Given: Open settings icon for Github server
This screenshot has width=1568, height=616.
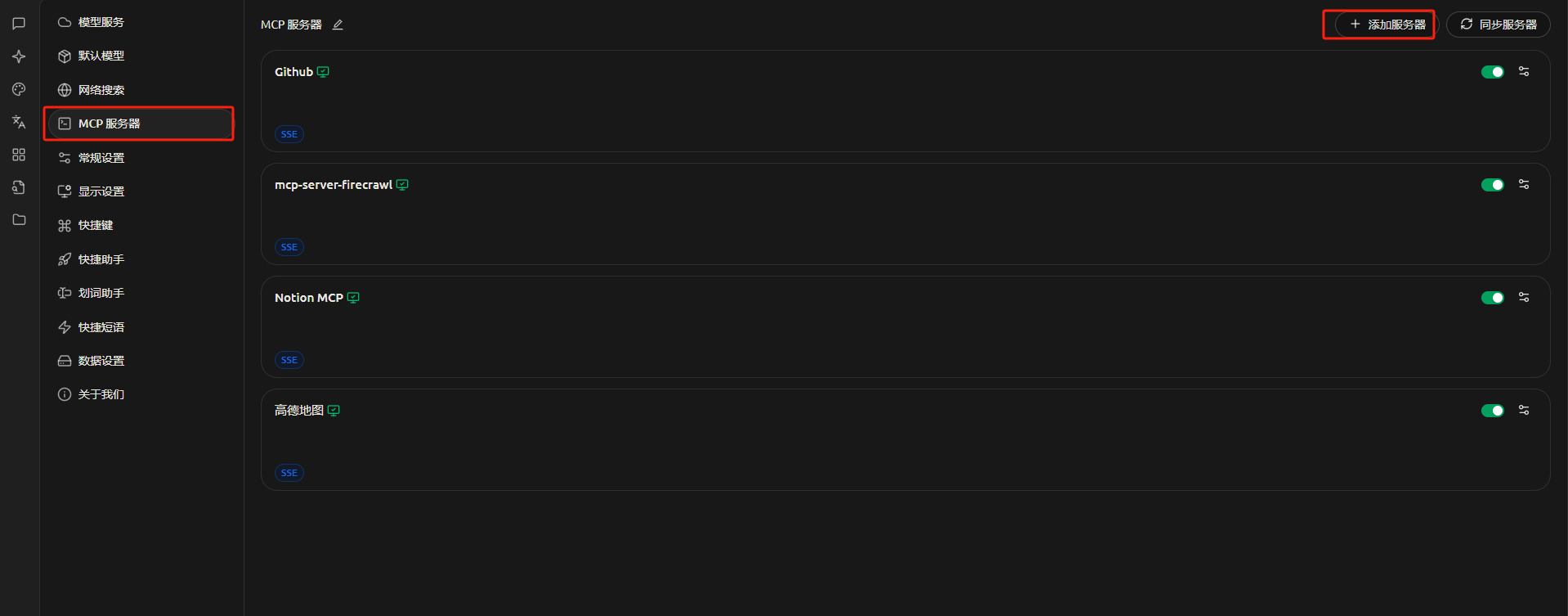Looking at the screenshot, I should (x=1524, y=71).
